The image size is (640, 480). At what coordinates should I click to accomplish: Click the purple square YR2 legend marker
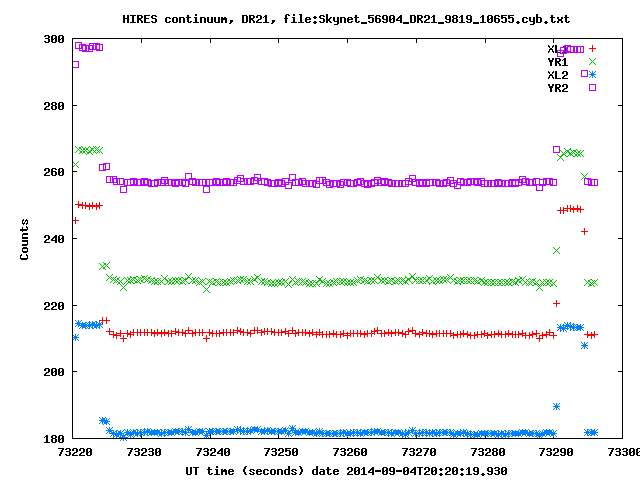(x=592, y=87)
